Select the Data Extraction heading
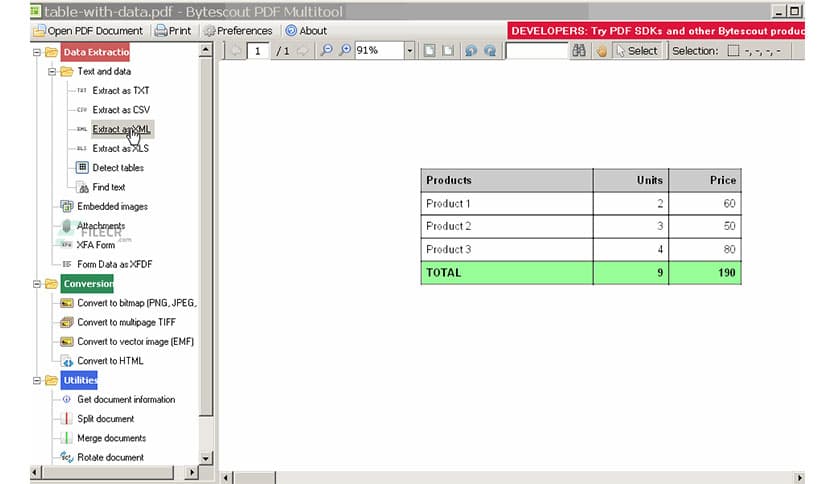This screenshot has height=484, width=836. [x=95, y=52]
